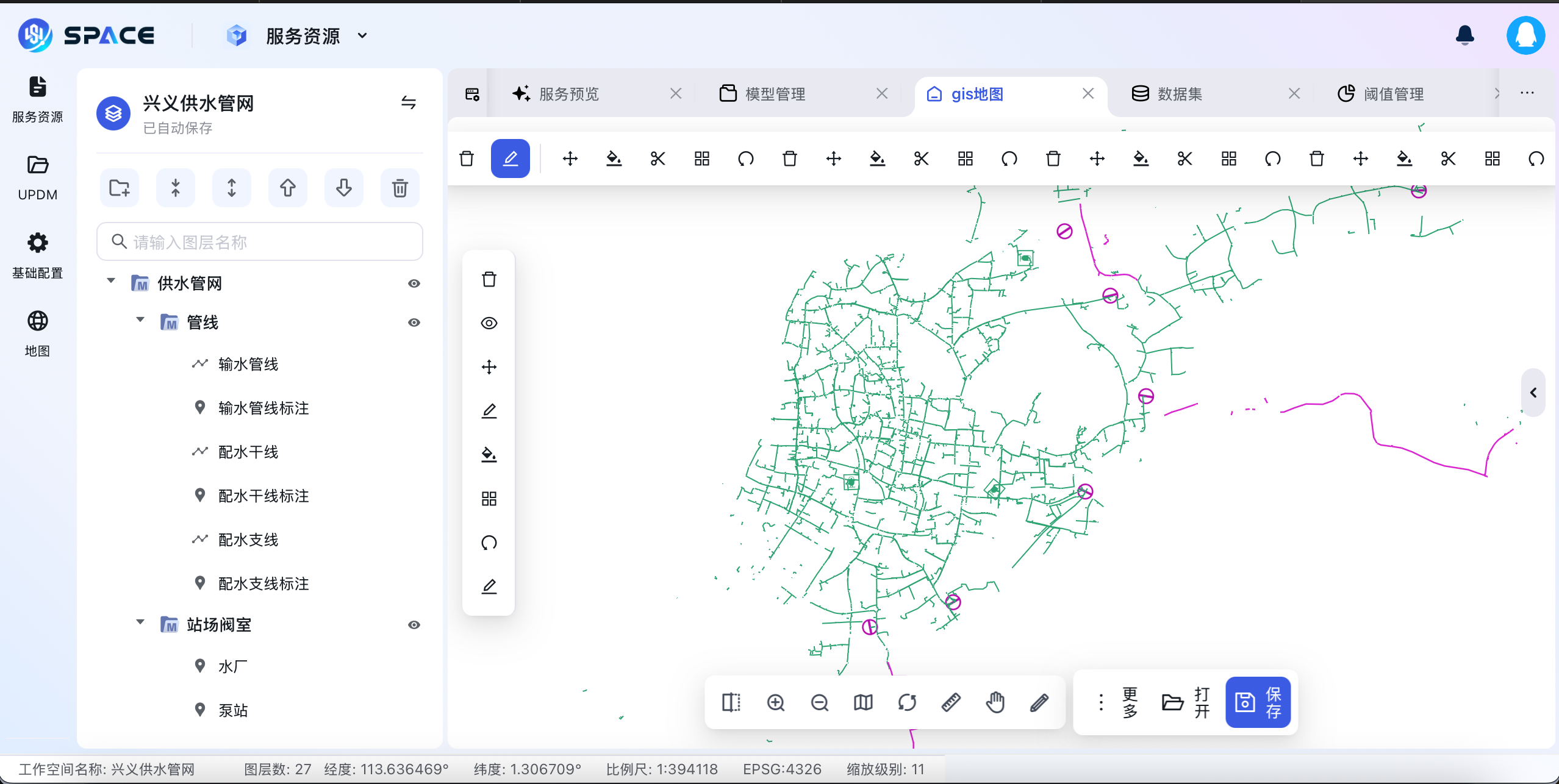Click the ruler measure tool icon
The height and width of the screenshot is (784, 1559).
[x=951, y=702]
